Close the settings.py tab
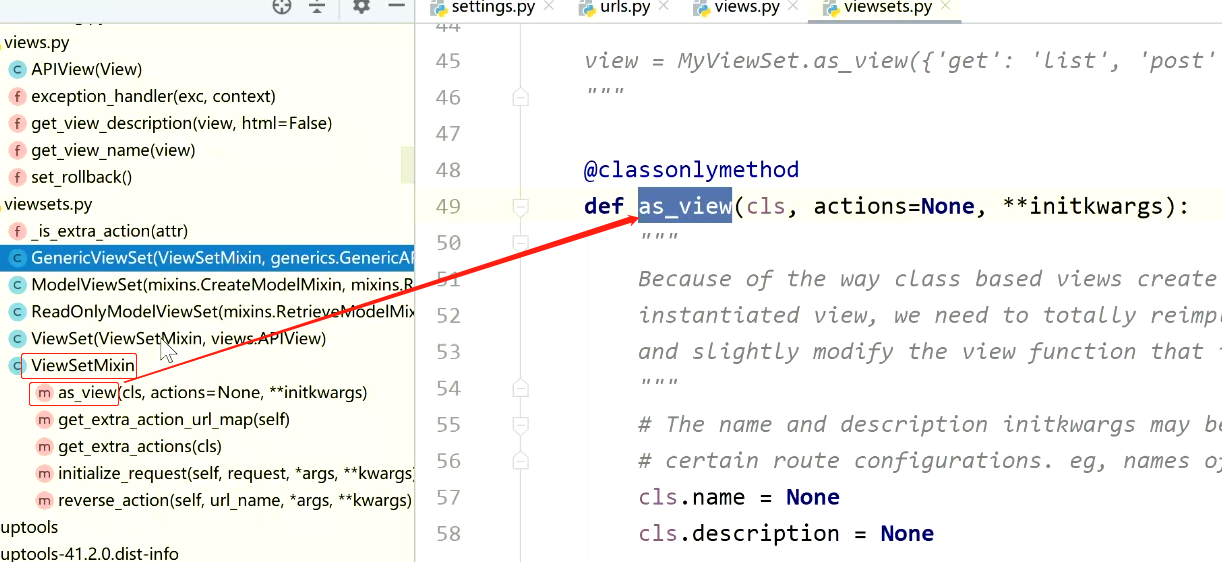 pyautogui.click(x=549, y=7)
